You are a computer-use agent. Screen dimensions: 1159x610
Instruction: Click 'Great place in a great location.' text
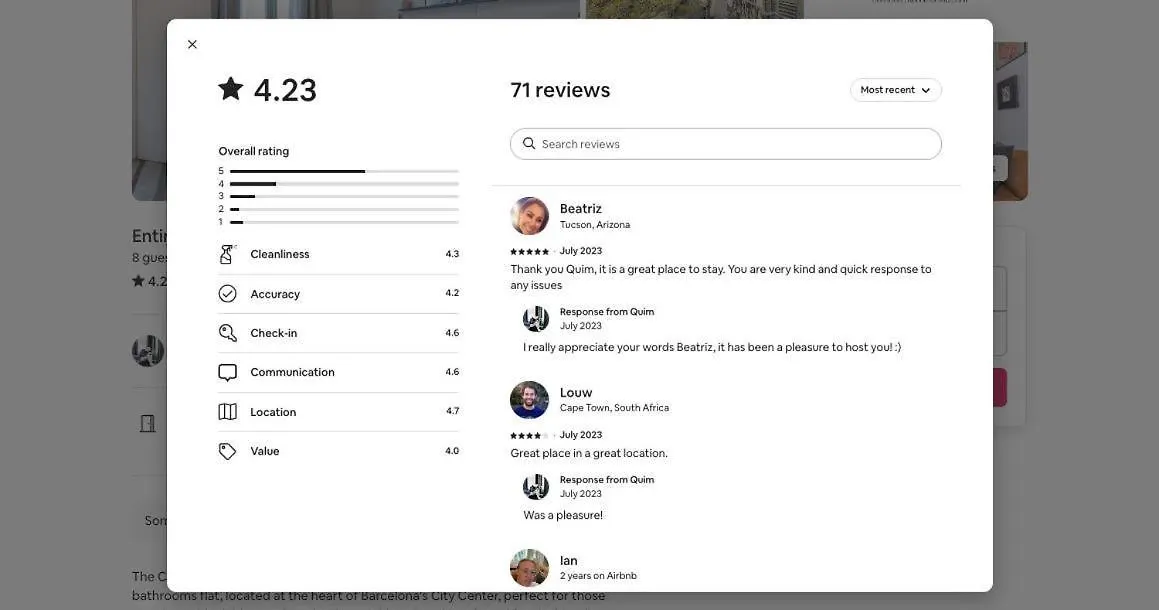coord(589,453)
